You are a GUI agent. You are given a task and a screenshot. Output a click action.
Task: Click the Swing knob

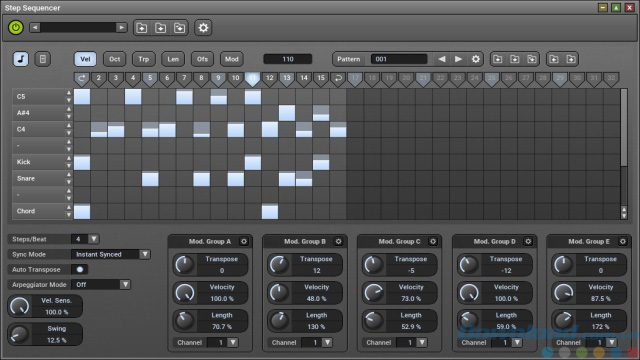pyautogui.click(x=19, y=334)
